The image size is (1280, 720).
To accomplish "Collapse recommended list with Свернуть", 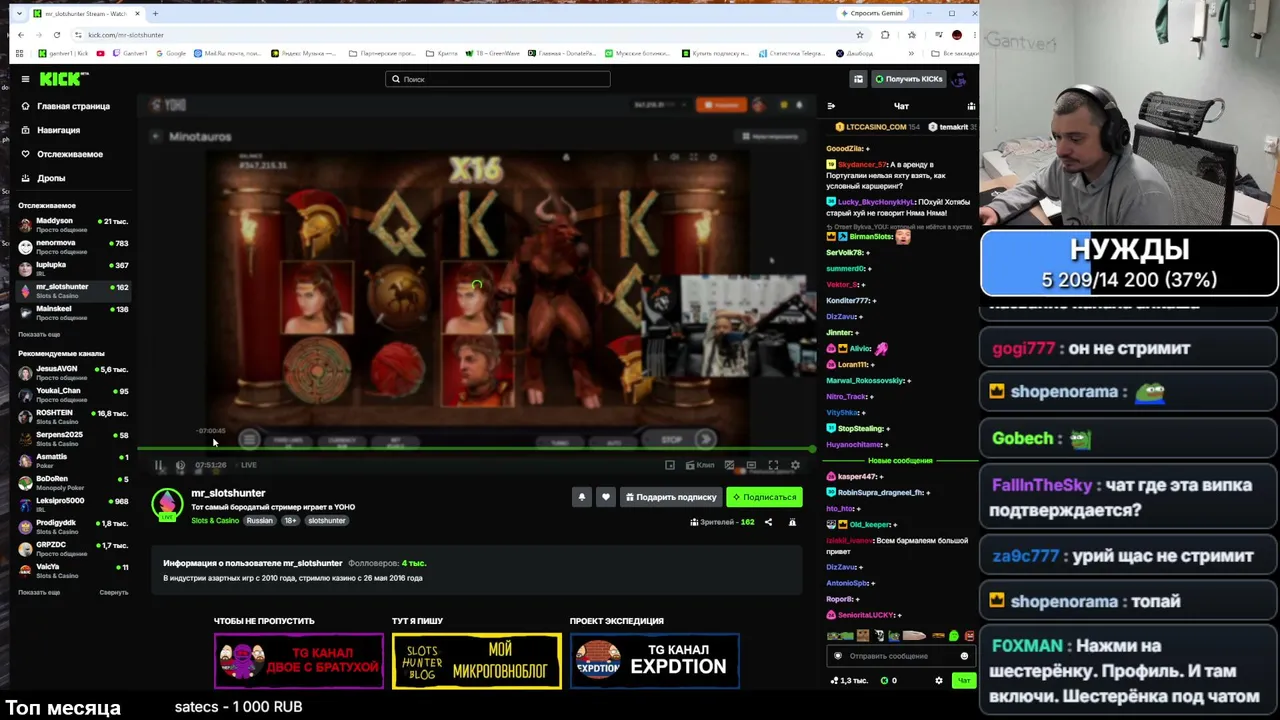I will [x=114, y=592].
